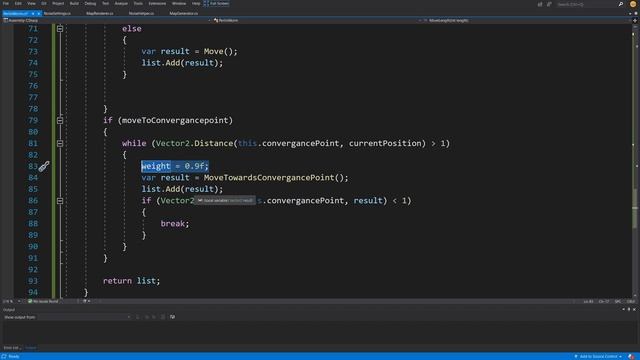
Task: Click 'currentPosition' on line 81
Action: pos(385,143)
